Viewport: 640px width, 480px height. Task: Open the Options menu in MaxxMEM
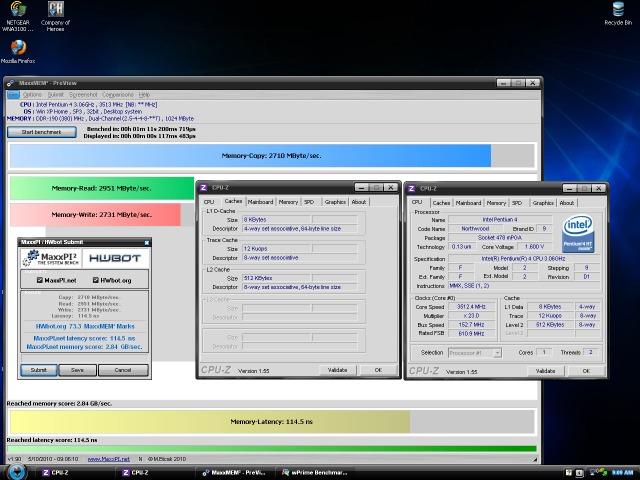click(32, 95)
